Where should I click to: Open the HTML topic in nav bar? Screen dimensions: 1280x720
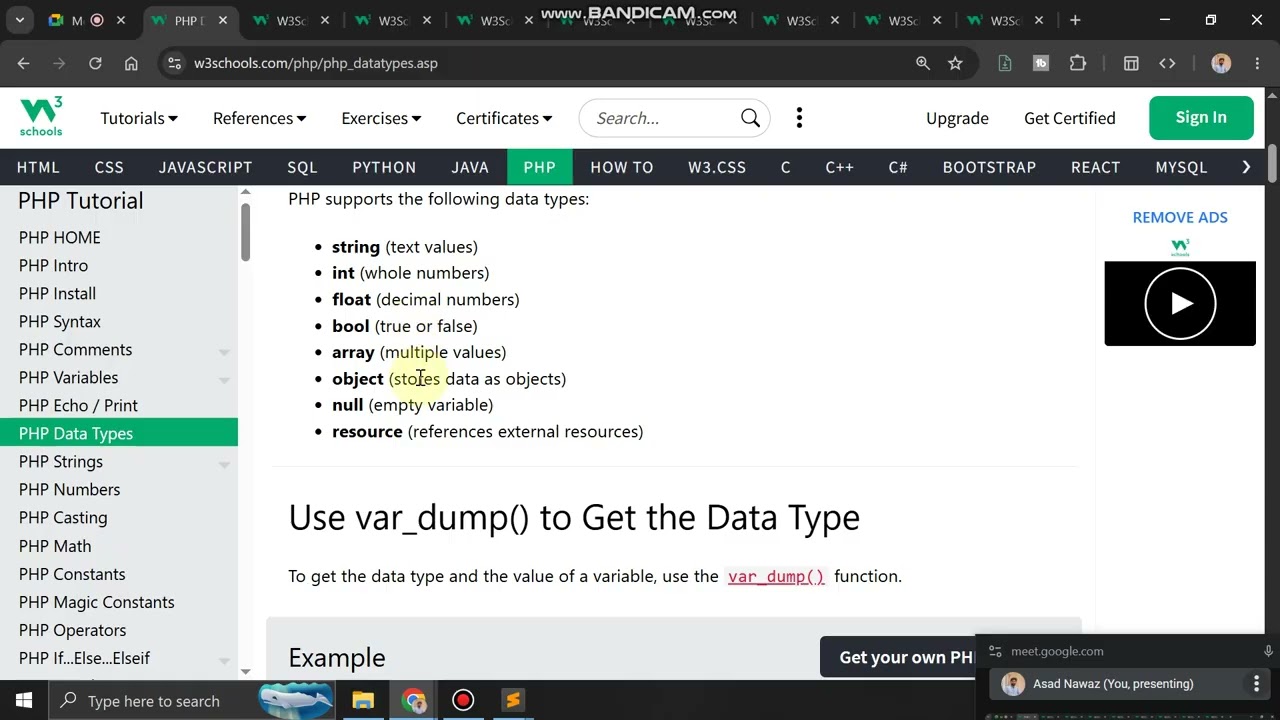[38, 167]
